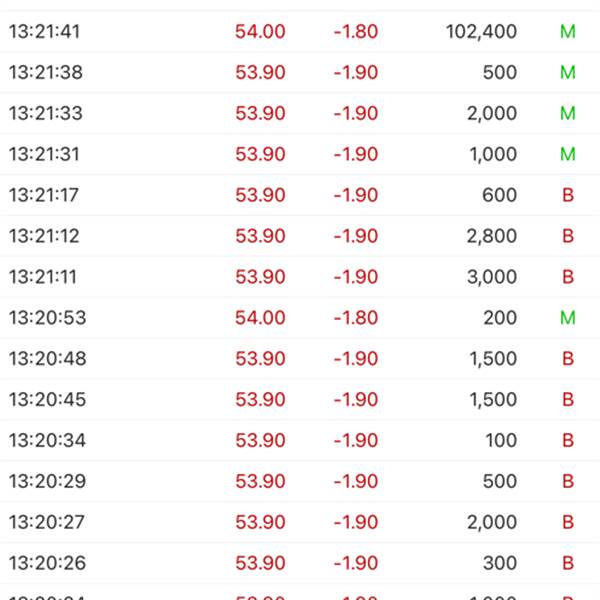Click the 53.90 price at 13:20:27
This screenshot has height=600, width=600.
(260, 524)
